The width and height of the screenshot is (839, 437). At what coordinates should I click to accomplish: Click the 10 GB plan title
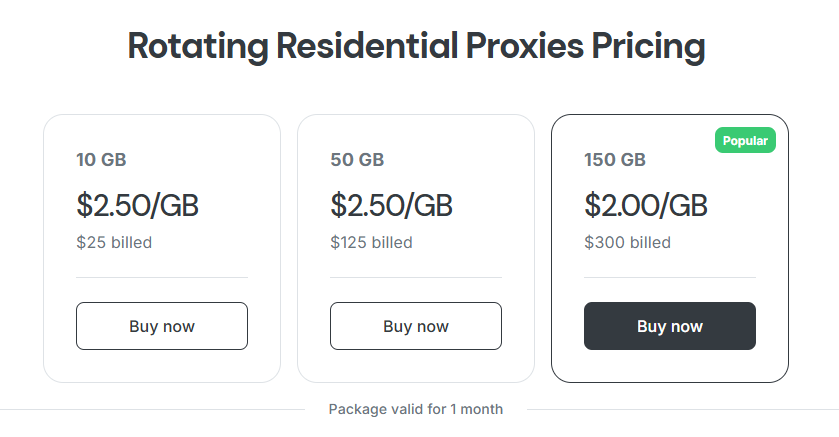(x=101, y=159)
